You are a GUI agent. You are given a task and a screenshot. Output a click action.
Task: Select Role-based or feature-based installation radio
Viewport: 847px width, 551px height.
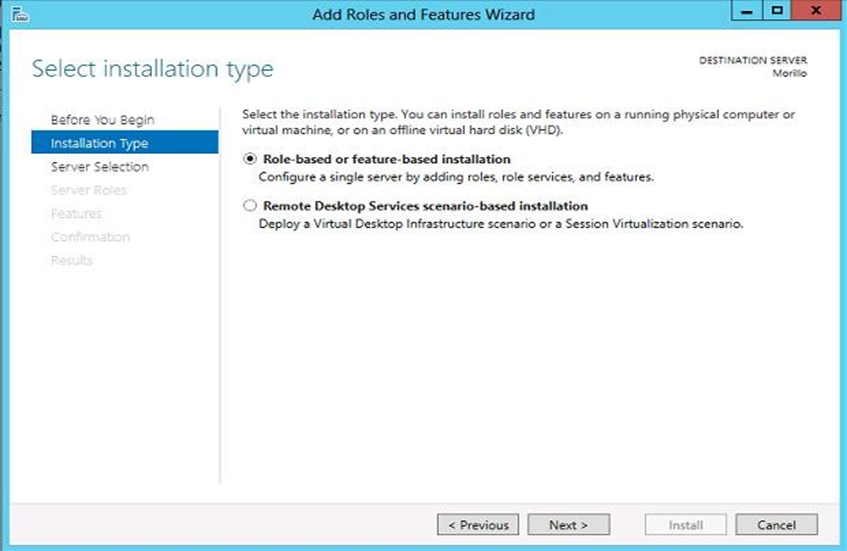pyautogui.click(x=250, y=160)
